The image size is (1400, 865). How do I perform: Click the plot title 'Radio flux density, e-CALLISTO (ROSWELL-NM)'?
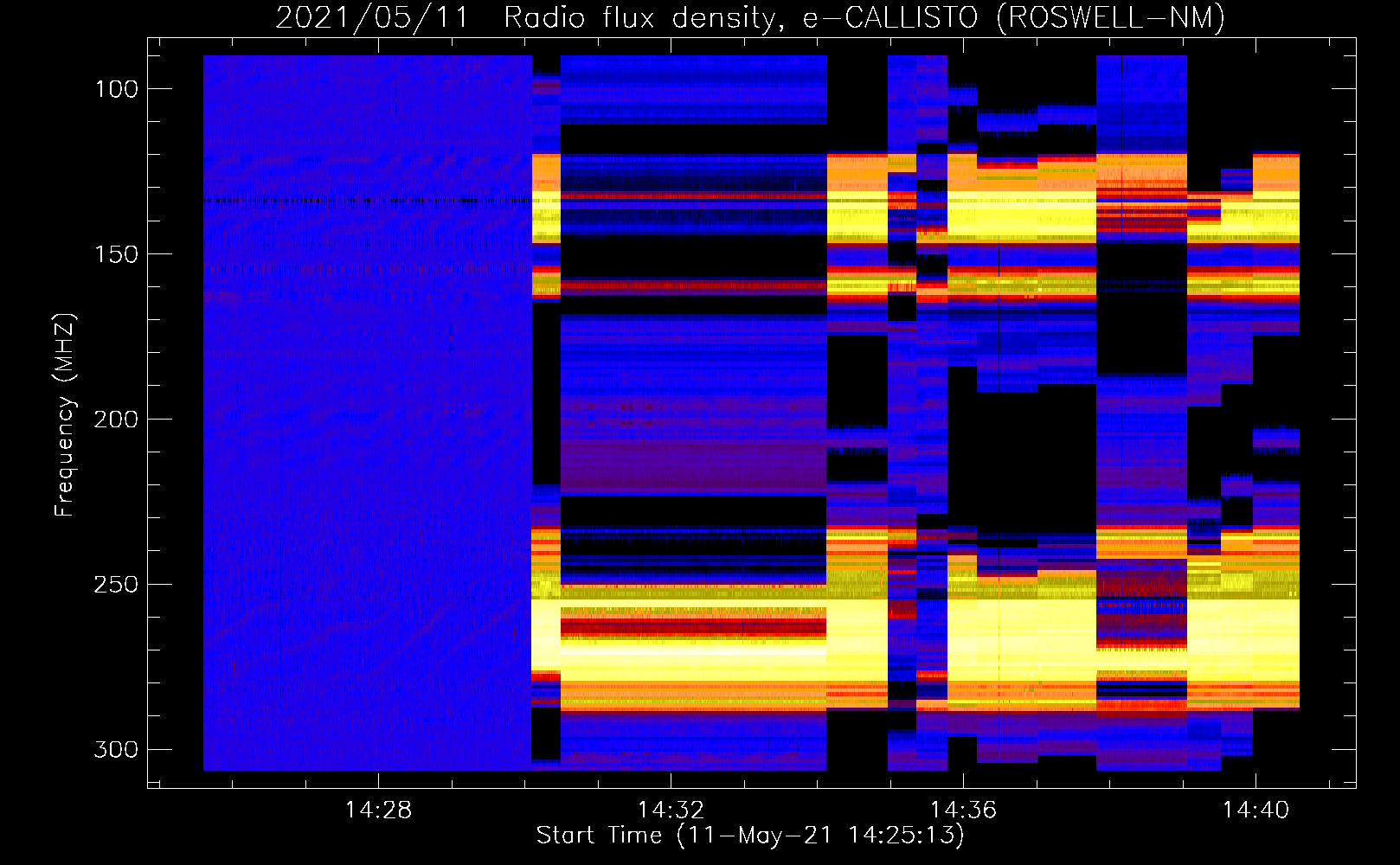click(x=864, y=17)
